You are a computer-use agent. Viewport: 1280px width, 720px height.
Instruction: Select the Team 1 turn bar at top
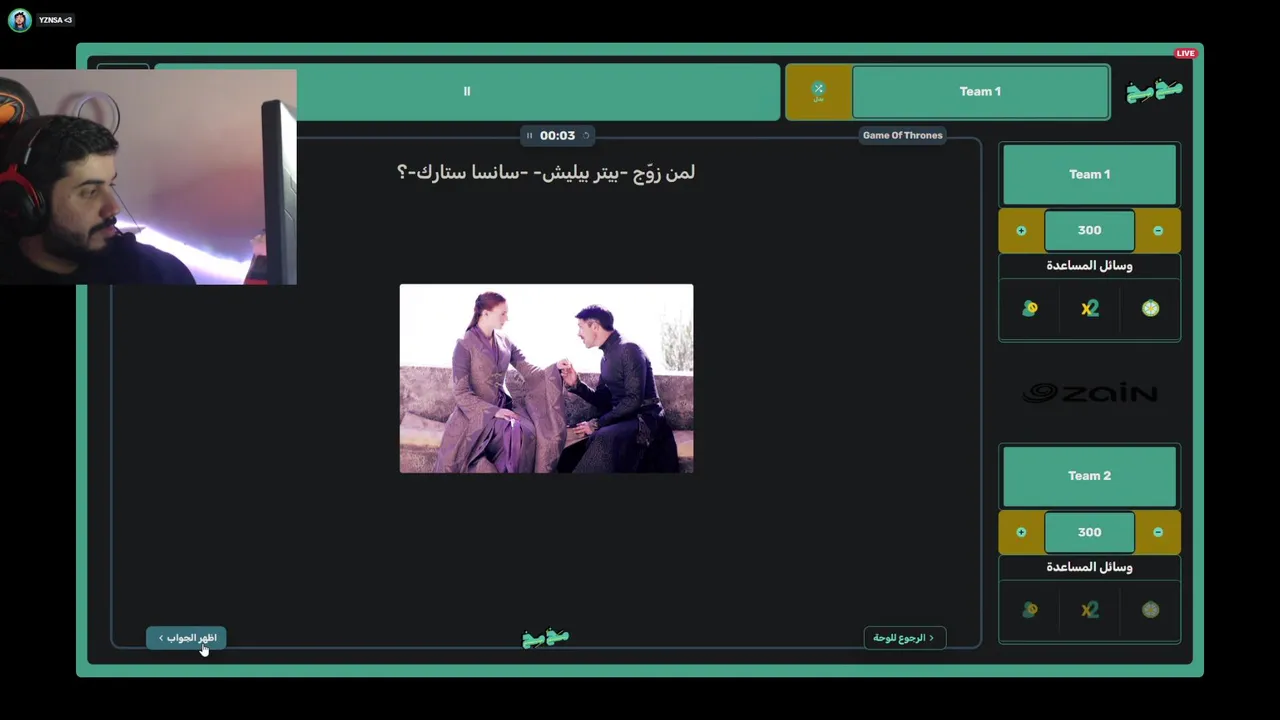(980, 92)
